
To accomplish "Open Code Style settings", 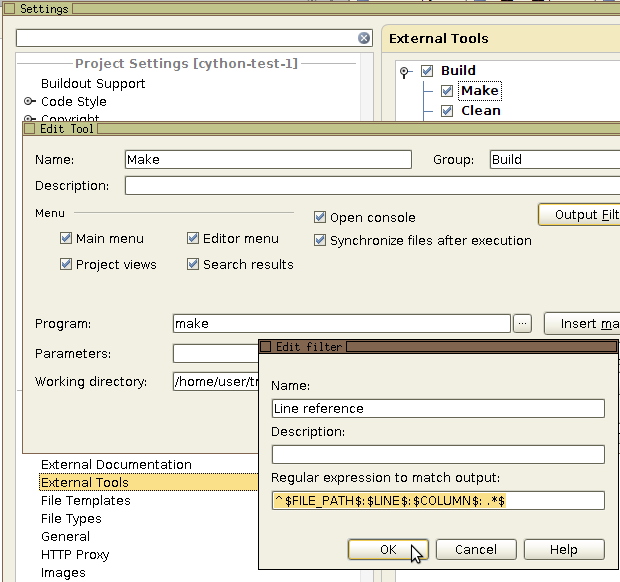I will click(x=74, y=102).
